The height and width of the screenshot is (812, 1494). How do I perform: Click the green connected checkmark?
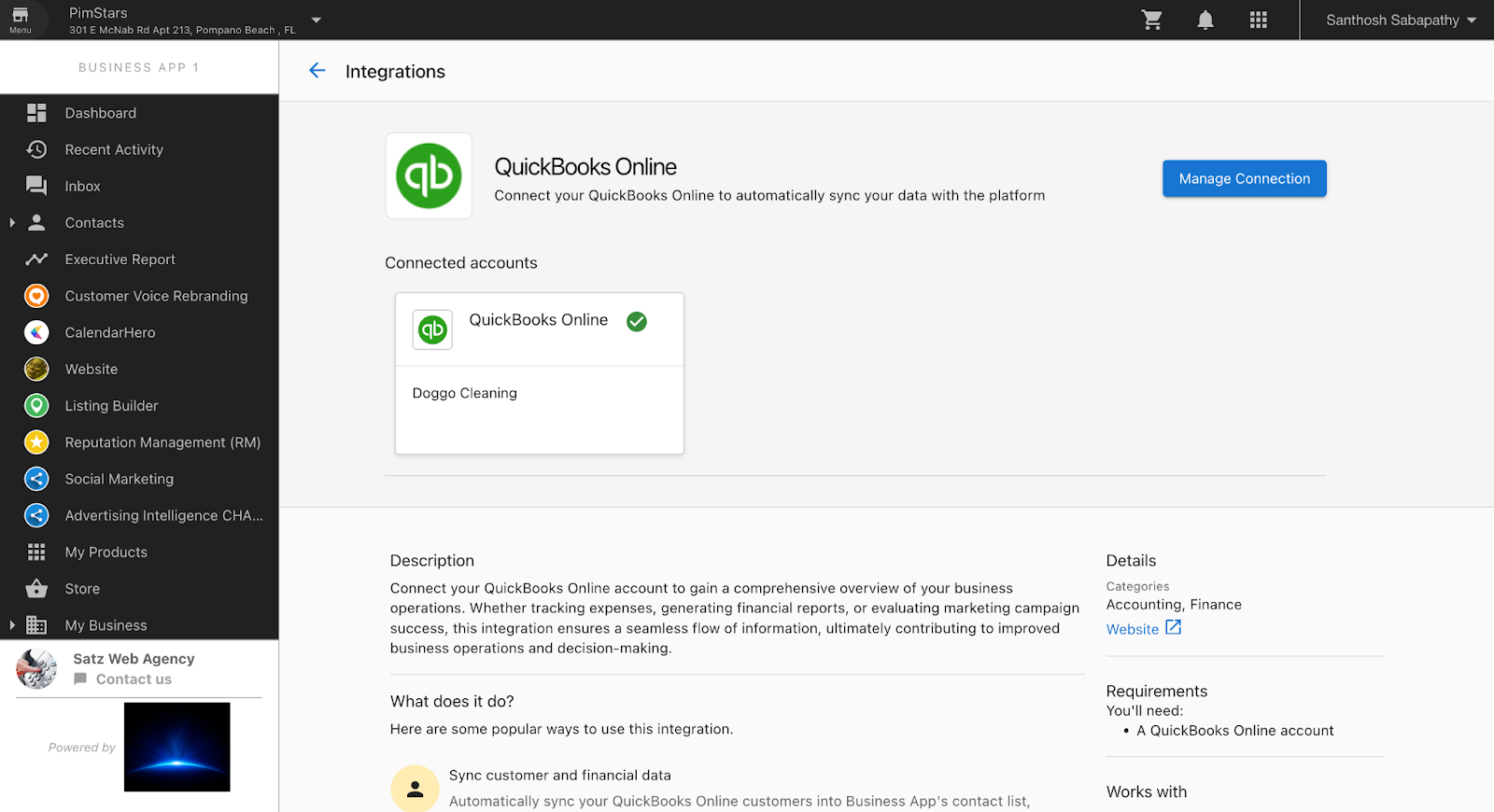(637, 321)
